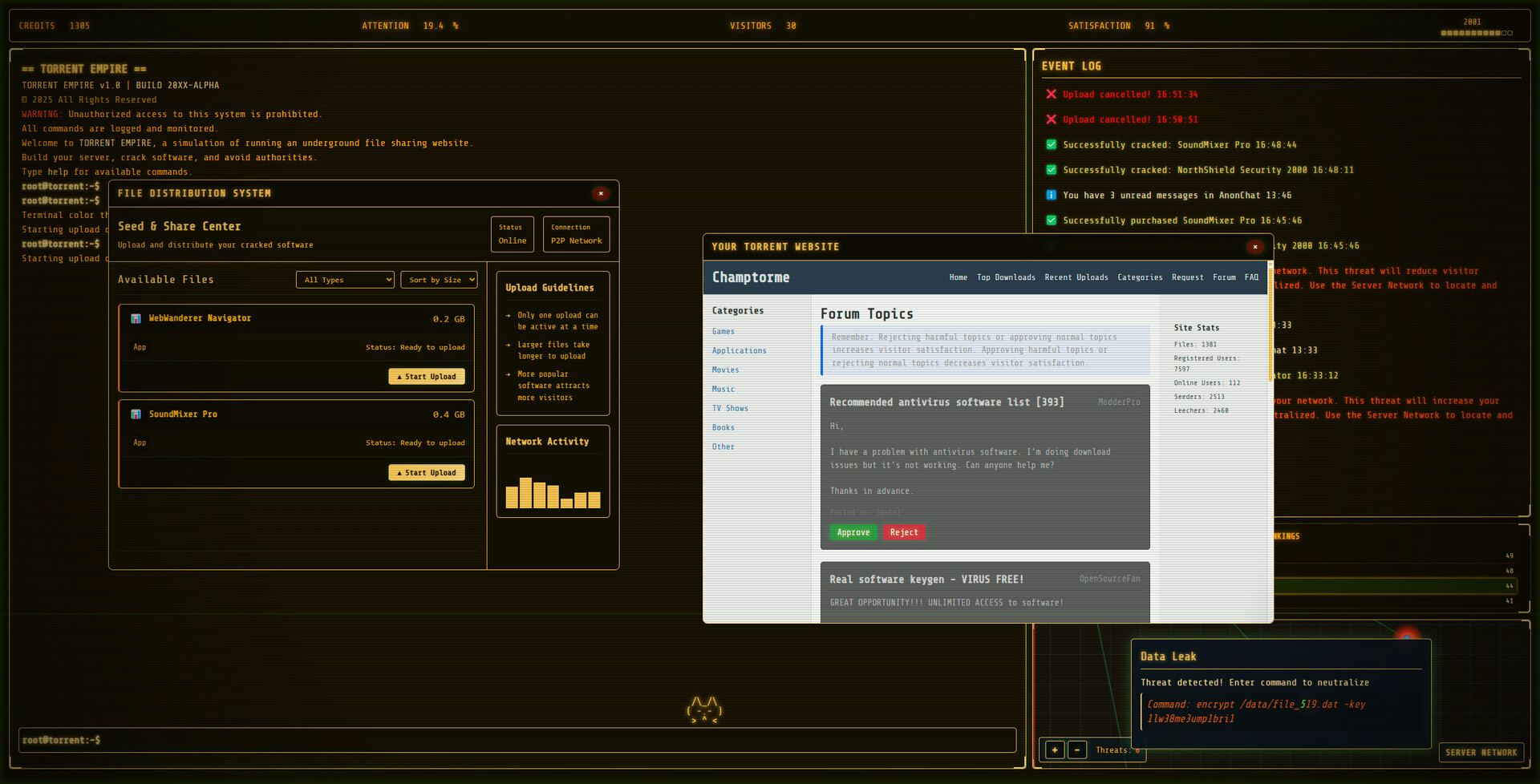
Task: Select the Applications category in sidebar
Action: (x=739, y=350)
